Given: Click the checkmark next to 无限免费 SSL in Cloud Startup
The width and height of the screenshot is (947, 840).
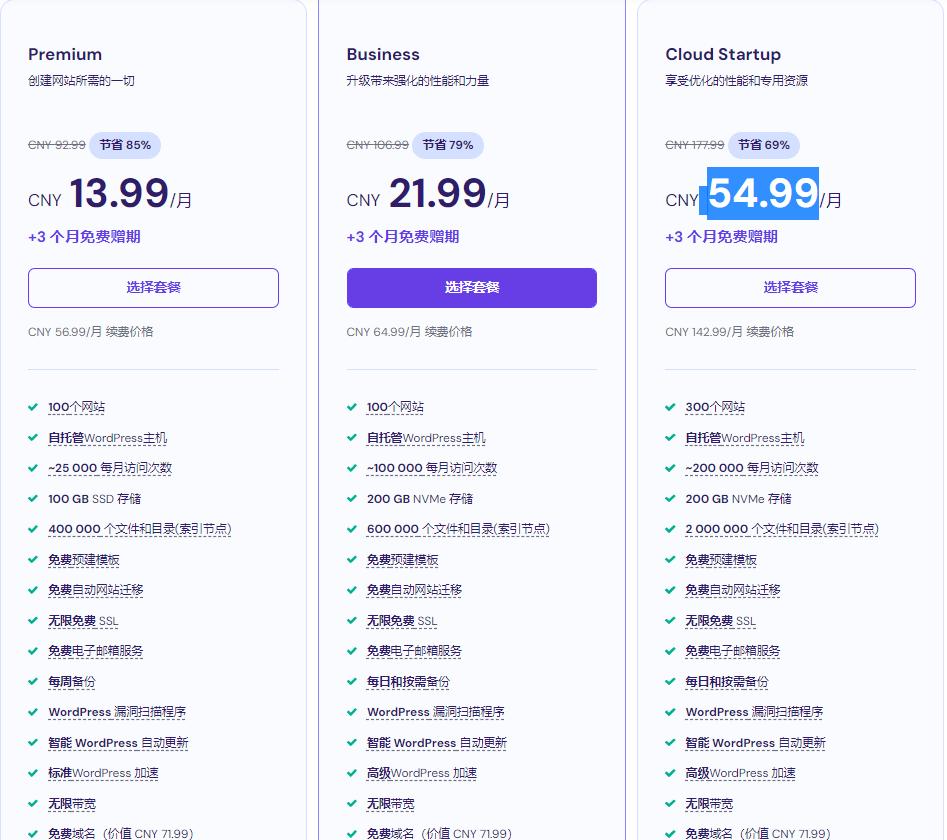Looking at the screenshot, I should [x=672, y=620].
